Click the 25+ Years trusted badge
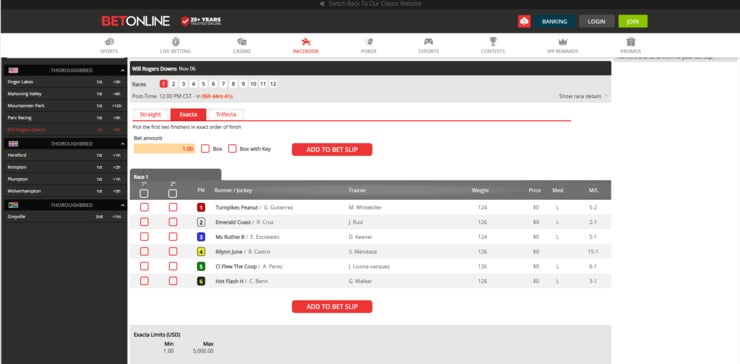 [201, 21]
